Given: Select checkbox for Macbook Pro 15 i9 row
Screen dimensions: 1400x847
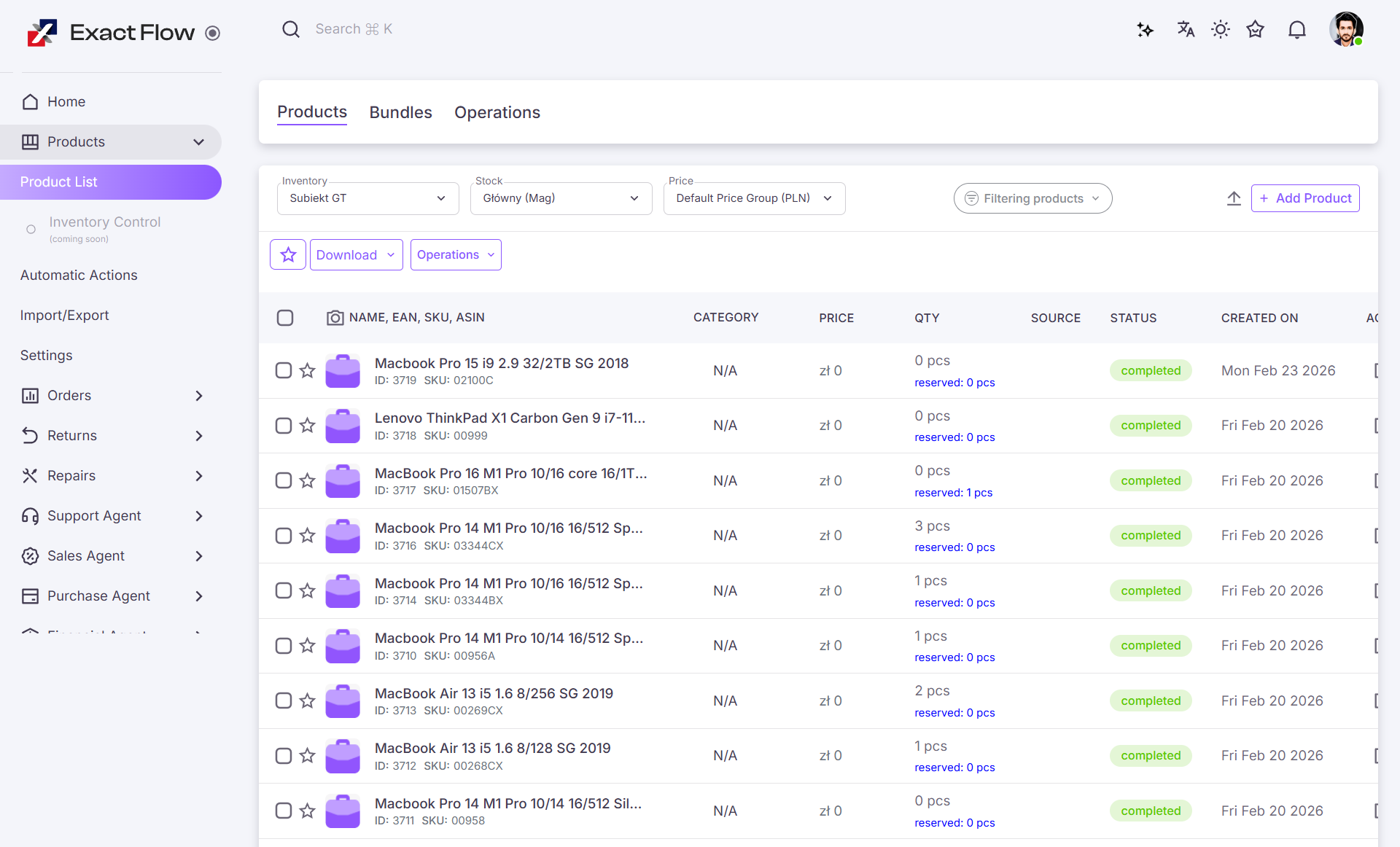Looking at the screenshot, I should [284, 370].
